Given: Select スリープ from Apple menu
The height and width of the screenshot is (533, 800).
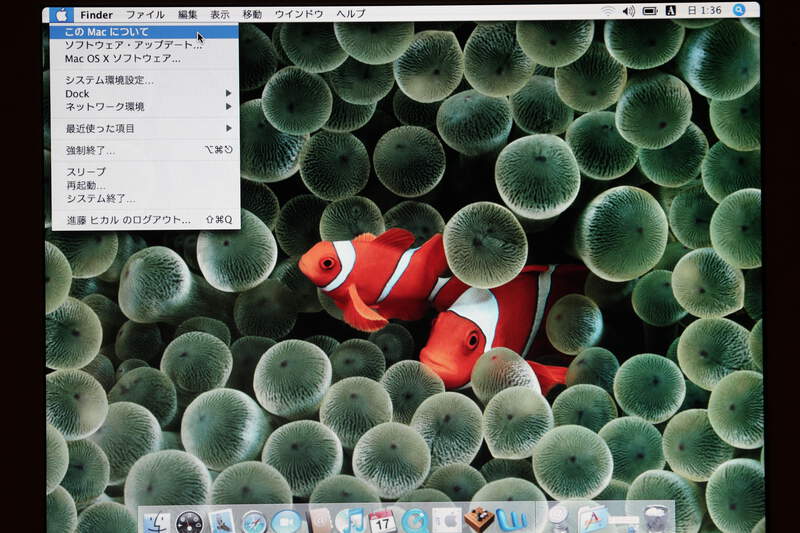Looking at the screenshot, I should coord(144,172).
